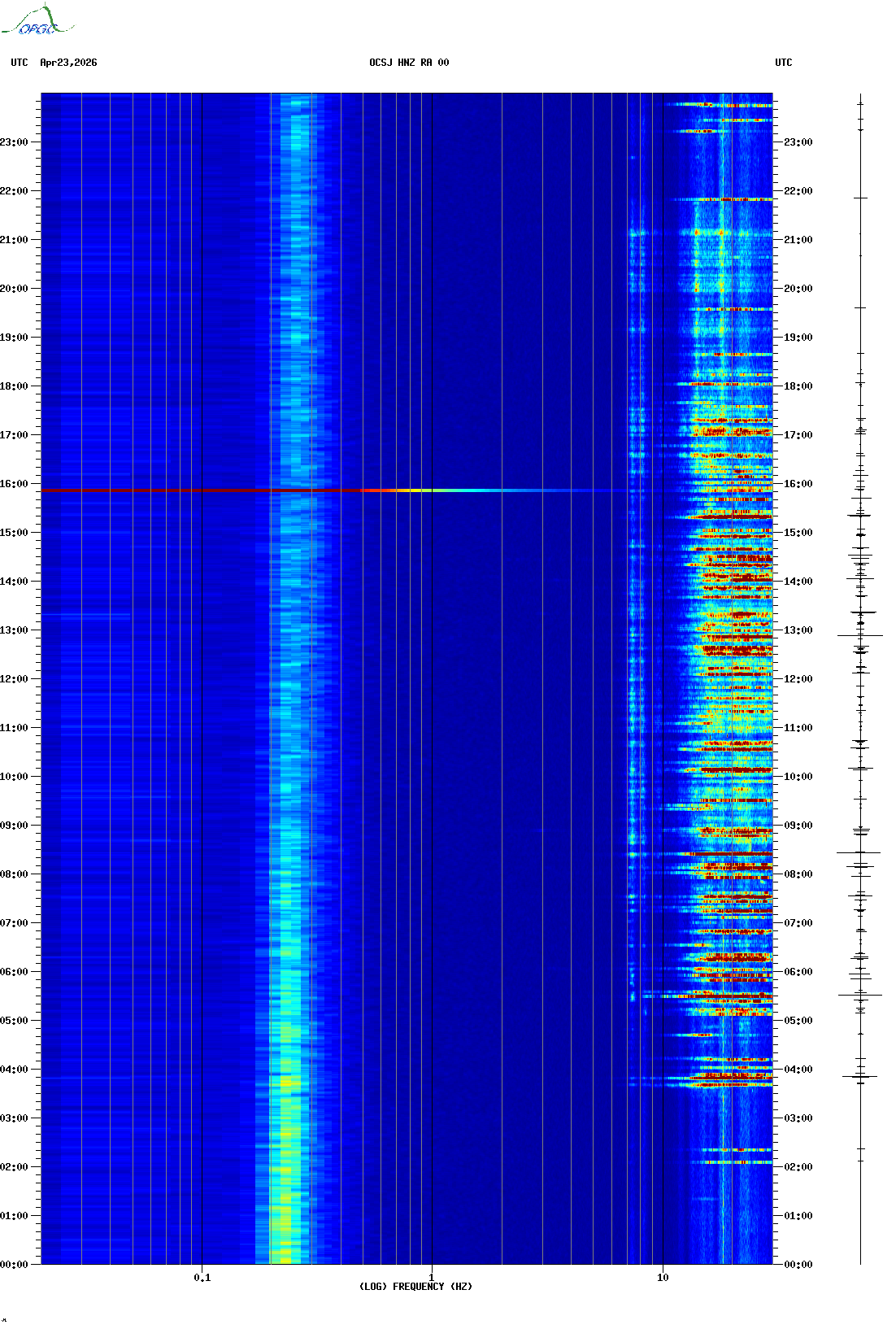Click the black vertical line at 0.1 Hz

(x=202, y=678)
